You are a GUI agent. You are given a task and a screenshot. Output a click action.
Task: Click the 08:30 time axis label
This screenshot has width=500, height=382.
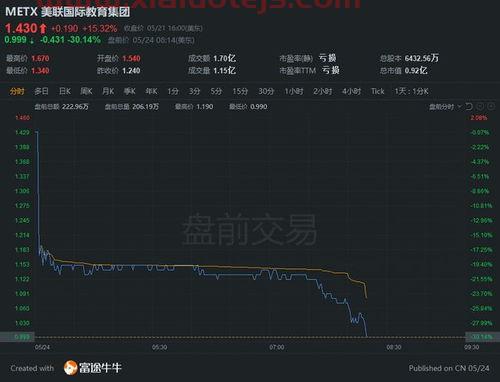[394, 347]
